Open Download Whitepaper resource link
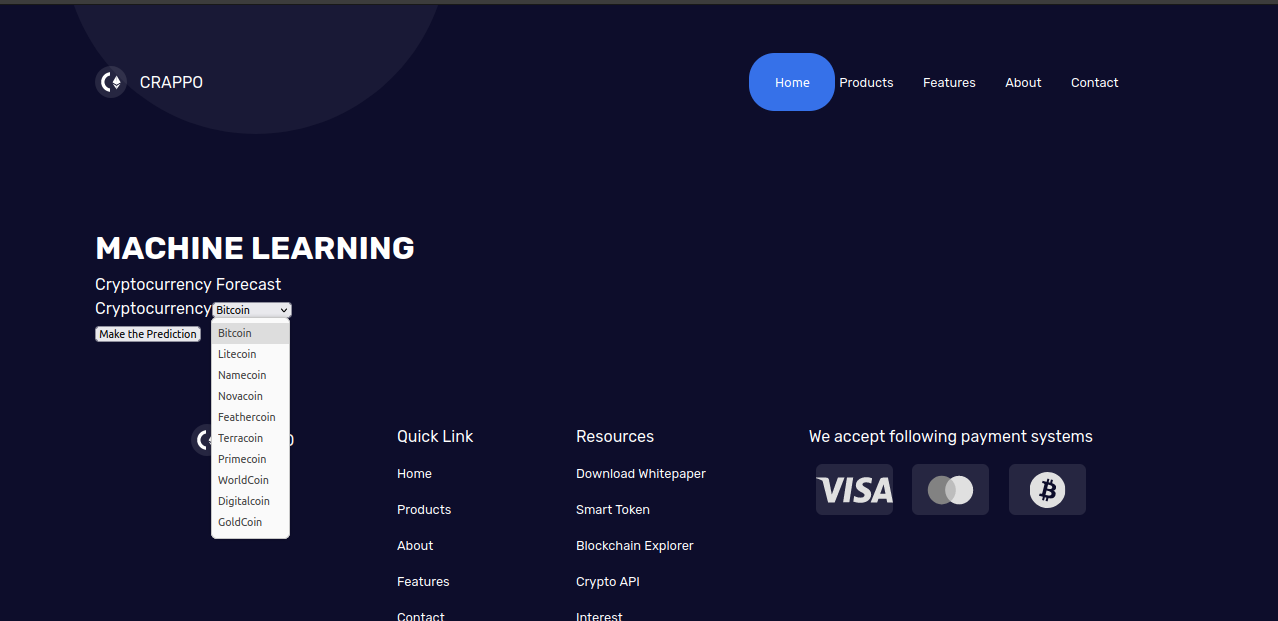The image size is (1278, 621). point(641,474)
